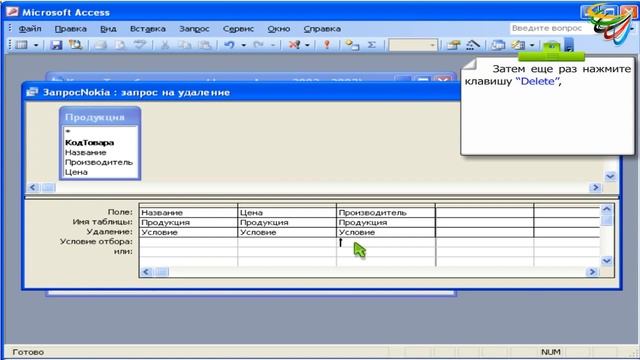Click the Show Table toolbar icon

pos(352,45)
